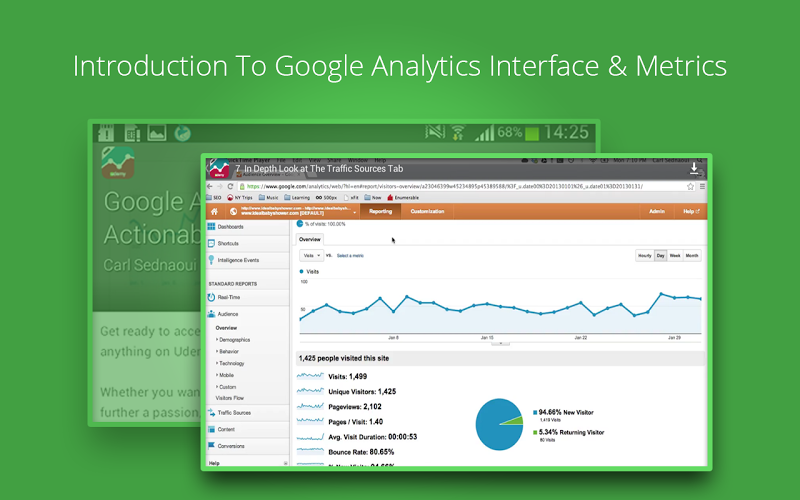Click the battery icon in phone status bar

click(x=532, y=134)
